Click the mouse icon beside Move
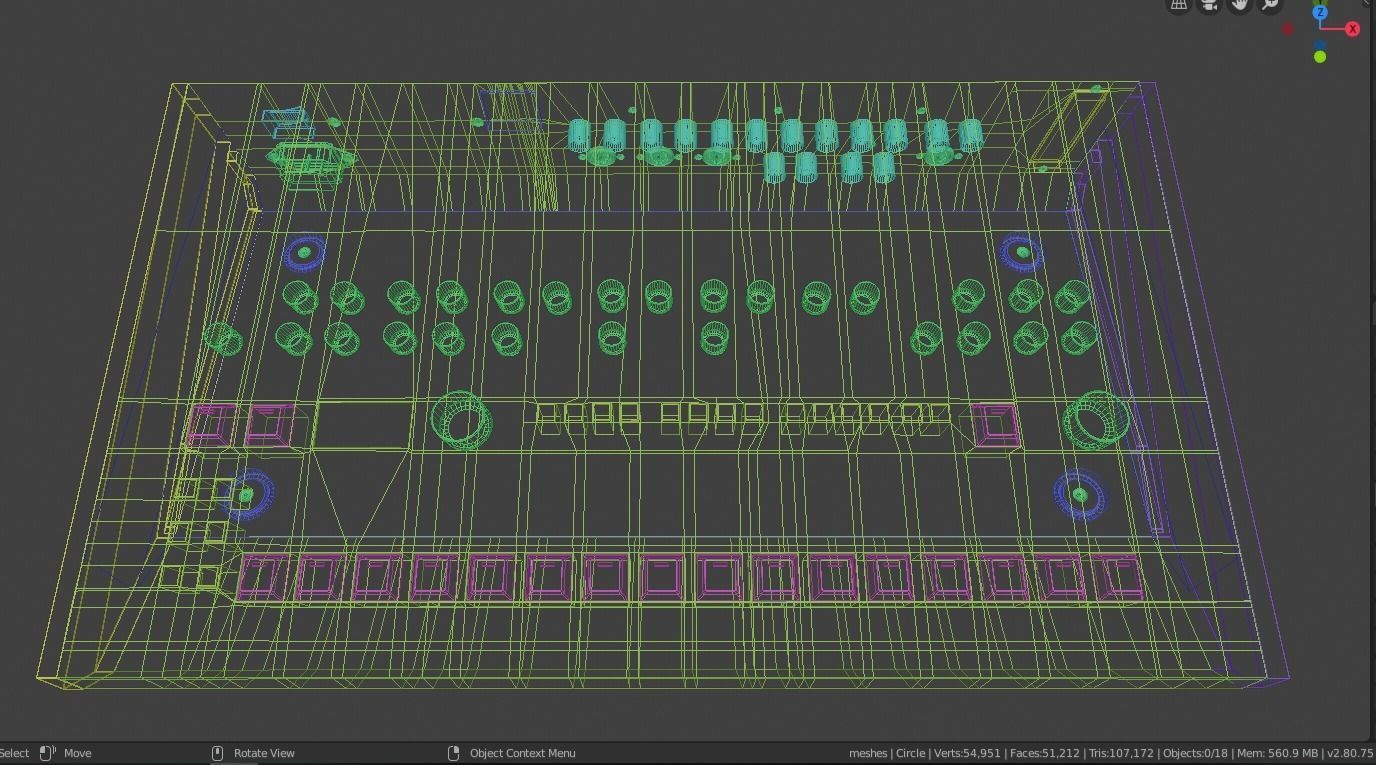The width and height of the screenshot is (1376, 765). (x=47, y=753)
